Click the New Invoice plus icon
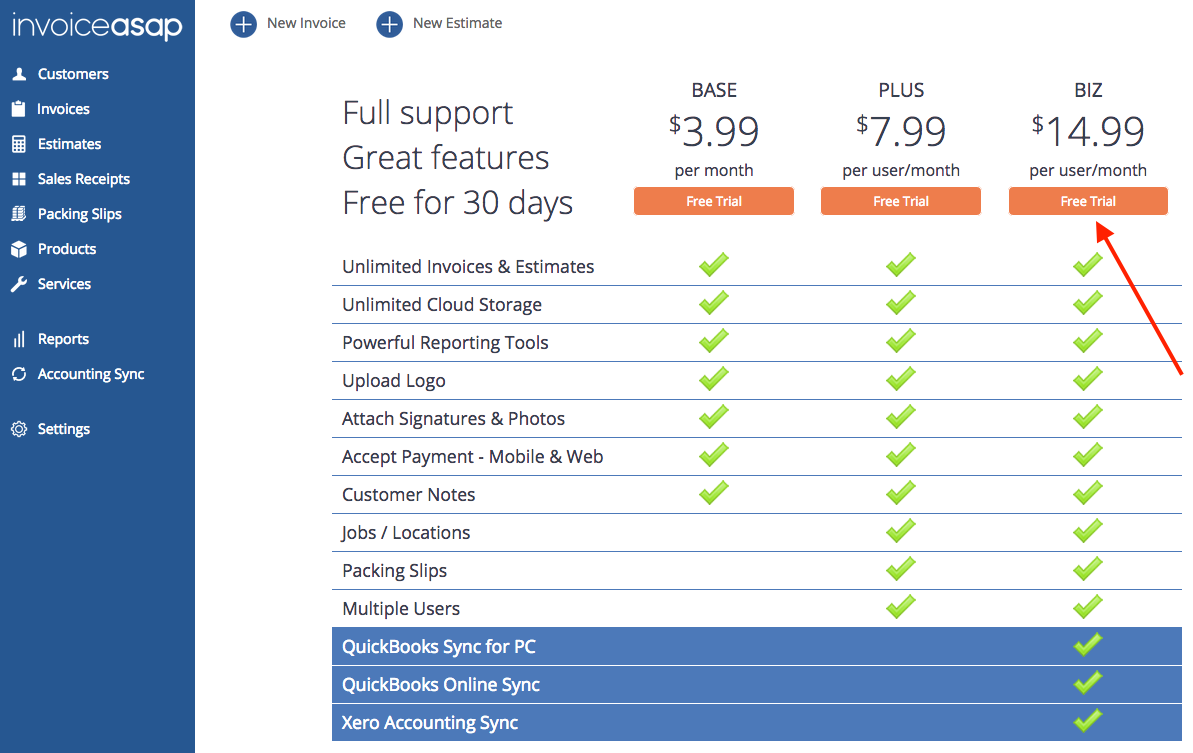The width and height of the screenshot is (1193, 753). 243,24
